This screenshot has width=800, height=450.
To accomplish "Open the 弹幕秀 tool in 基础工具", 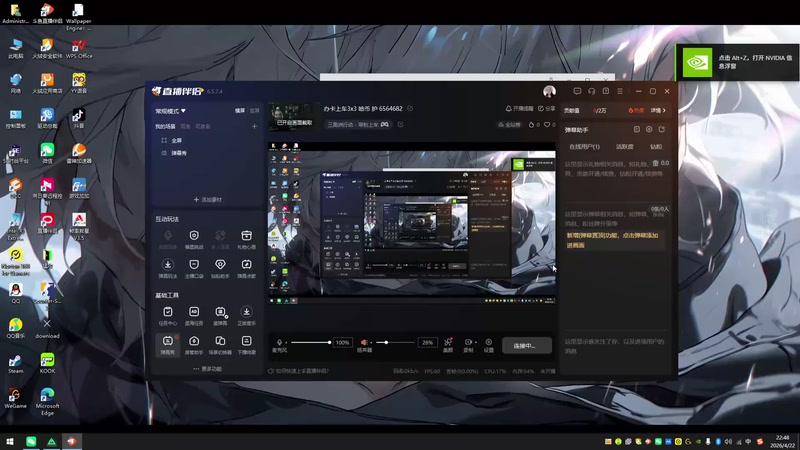I will click(167, 344).
